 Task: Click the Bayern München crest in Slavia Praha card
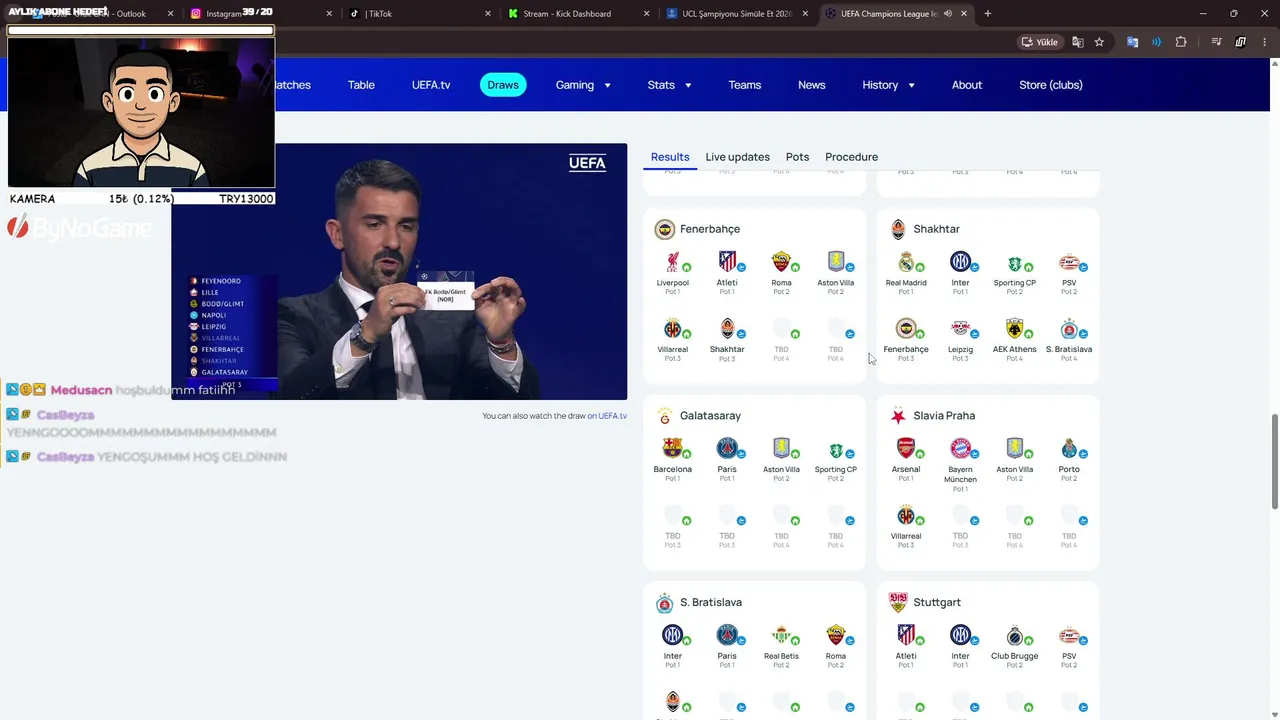960,448
